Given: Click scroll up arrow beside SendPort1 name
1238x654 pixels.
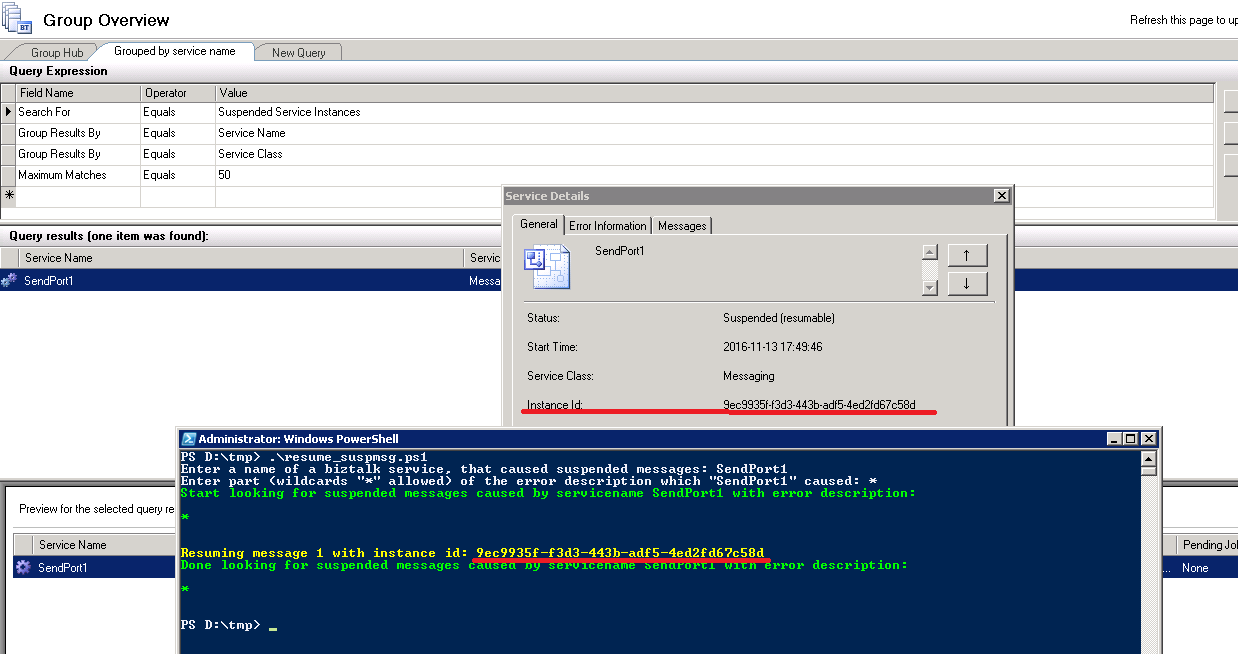Looking at the screenshot, I should 930,252.
